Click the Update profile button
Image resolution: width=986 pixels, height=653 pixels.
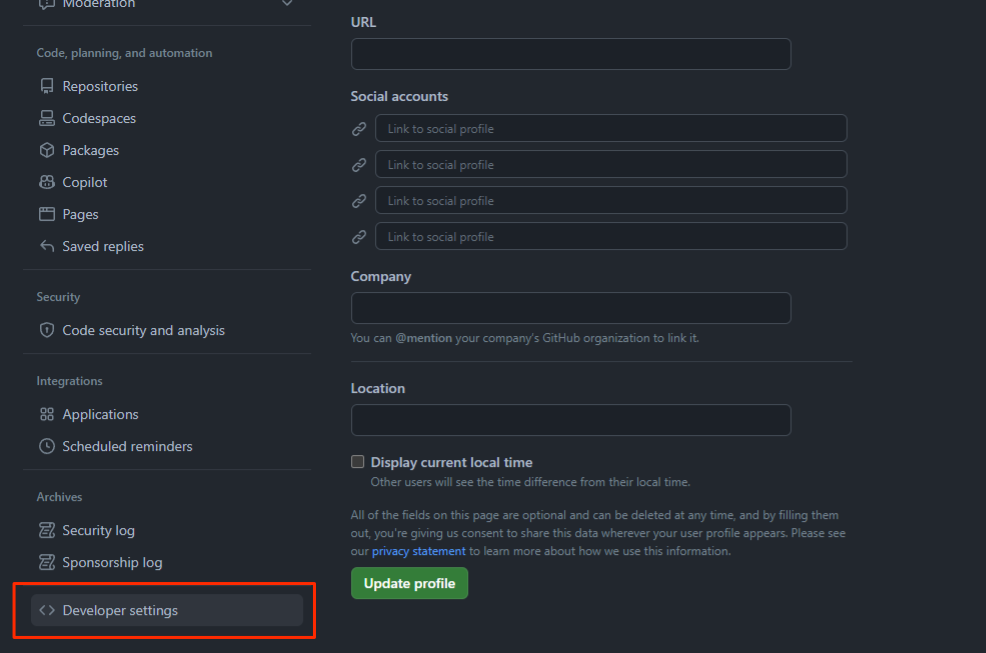(x=409, y=583)
